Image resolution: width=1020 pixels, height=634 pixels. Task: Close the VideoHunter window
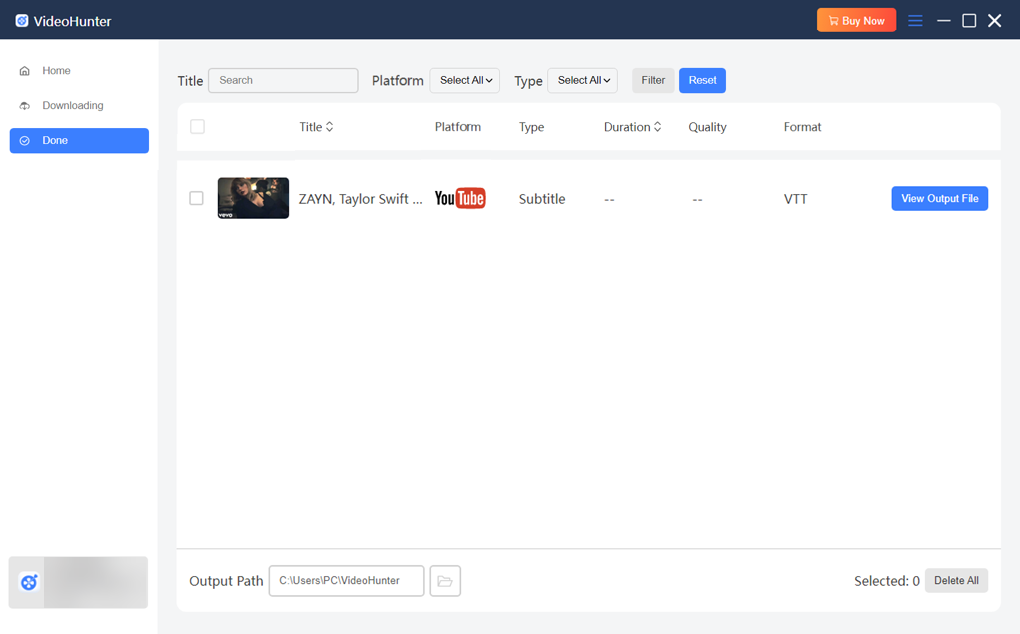(x=995, y=21)
